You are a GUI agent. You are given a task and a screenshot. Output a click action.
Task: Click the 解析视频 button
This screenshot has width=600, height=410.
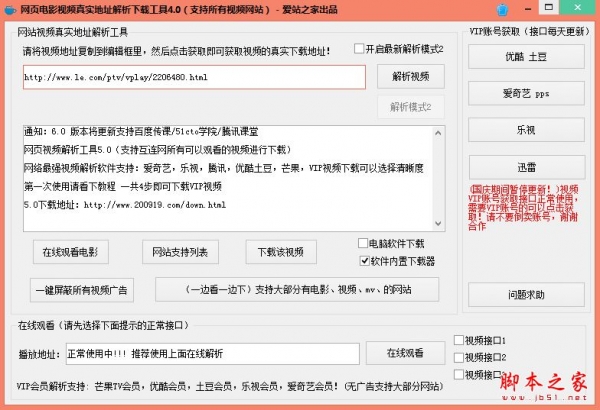coord(411,77)
